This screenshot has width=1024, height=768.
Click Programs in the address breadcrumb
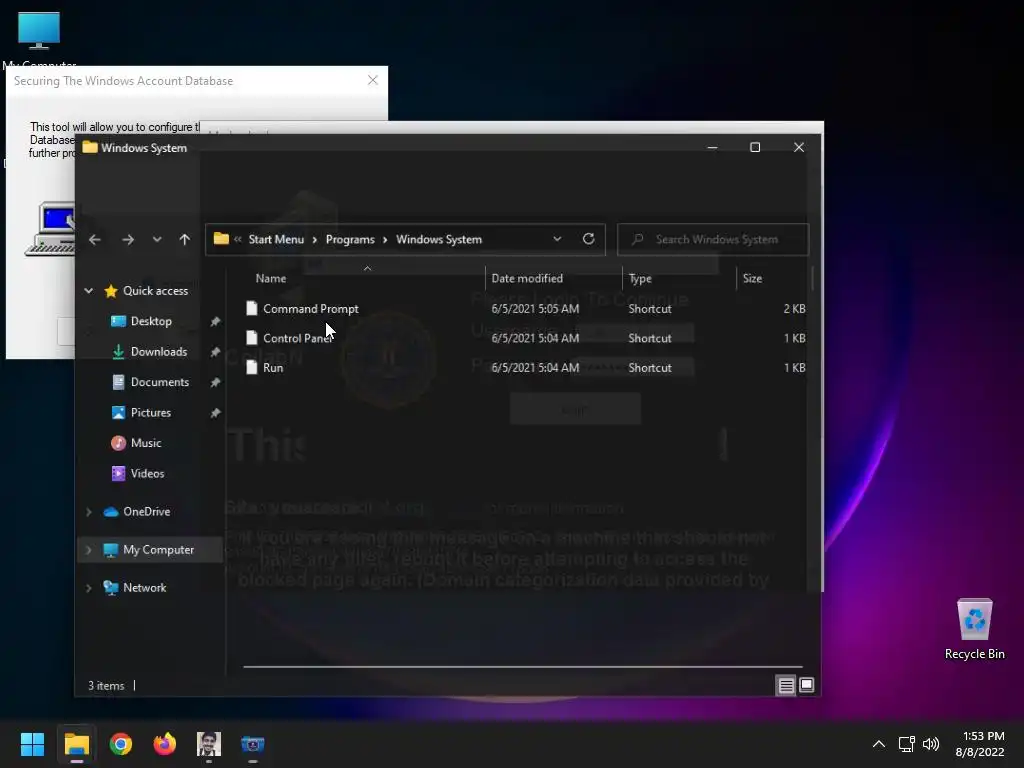(x=350, y=240)
